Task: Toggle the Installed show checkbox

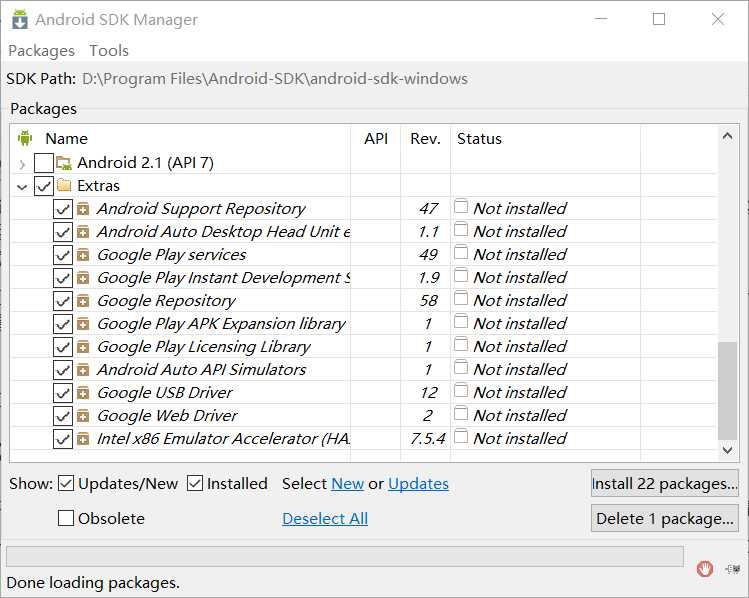Action: (x=195, y=483)
